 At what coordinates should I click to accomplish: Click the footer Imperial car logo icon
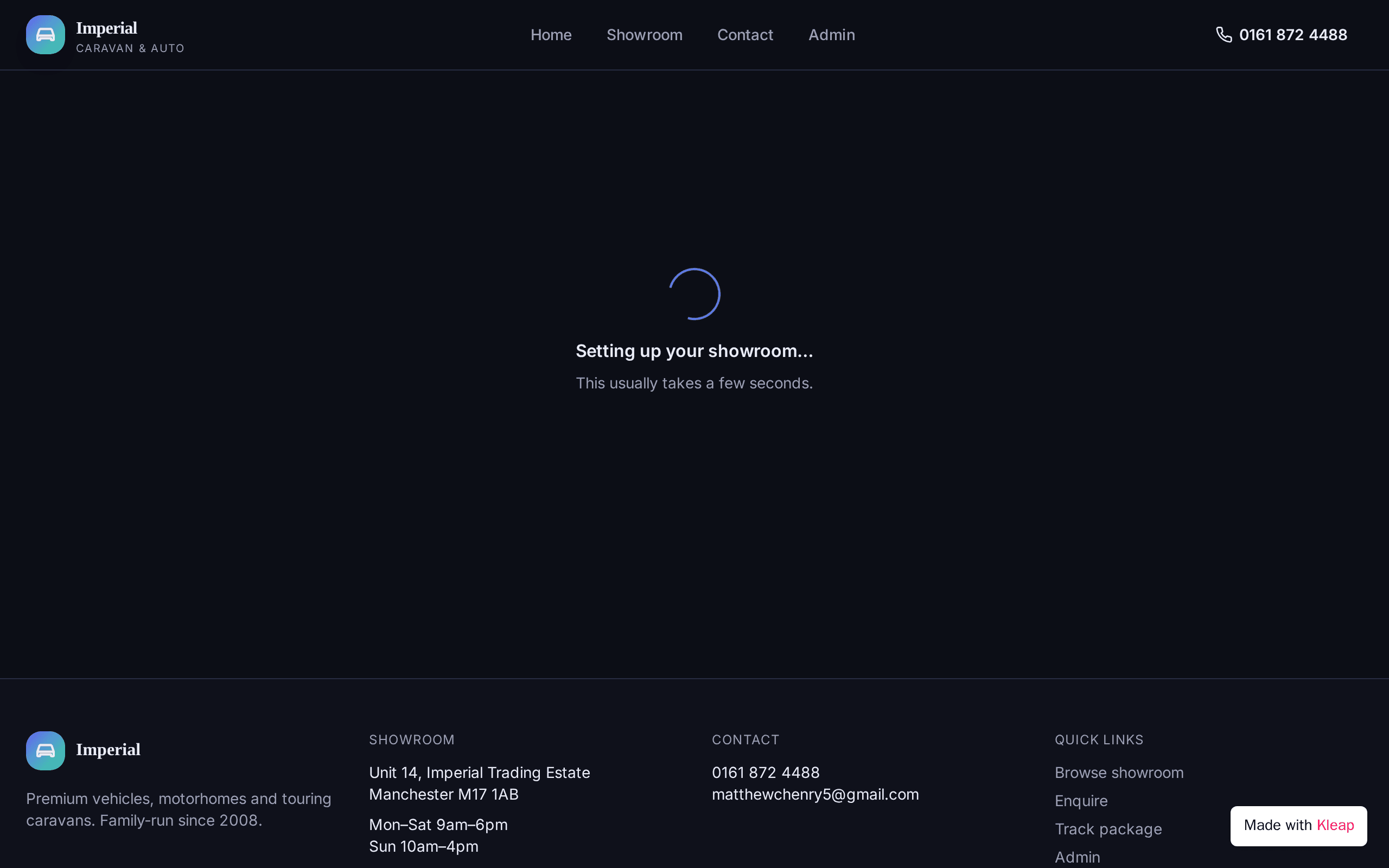click(x=46, y=750)
